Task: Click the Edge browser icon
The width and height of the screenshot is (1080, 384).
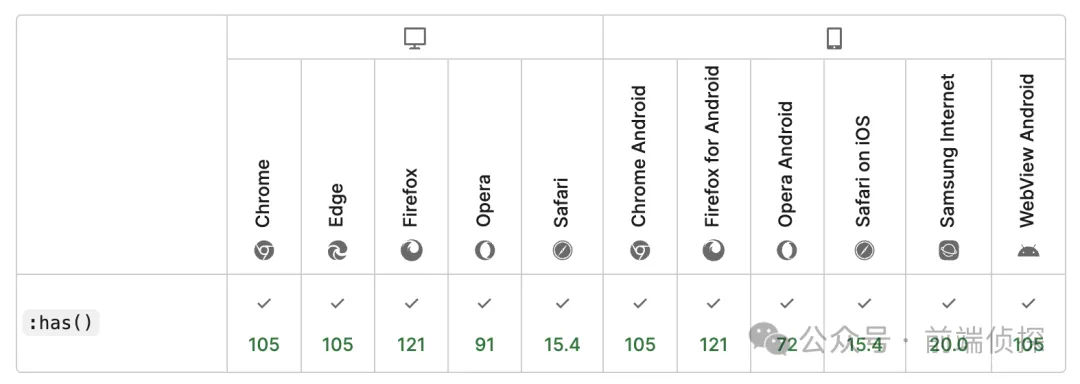Action: tap(338, 250)
